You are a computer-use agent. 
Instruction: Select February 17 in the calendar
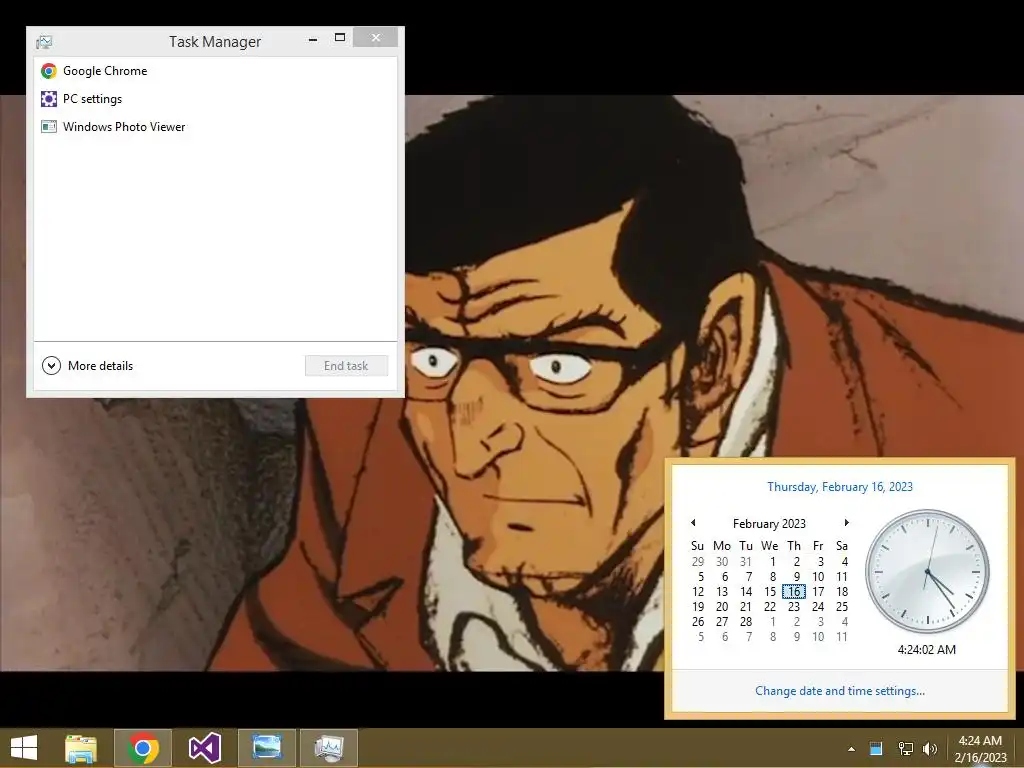point(818,592)
